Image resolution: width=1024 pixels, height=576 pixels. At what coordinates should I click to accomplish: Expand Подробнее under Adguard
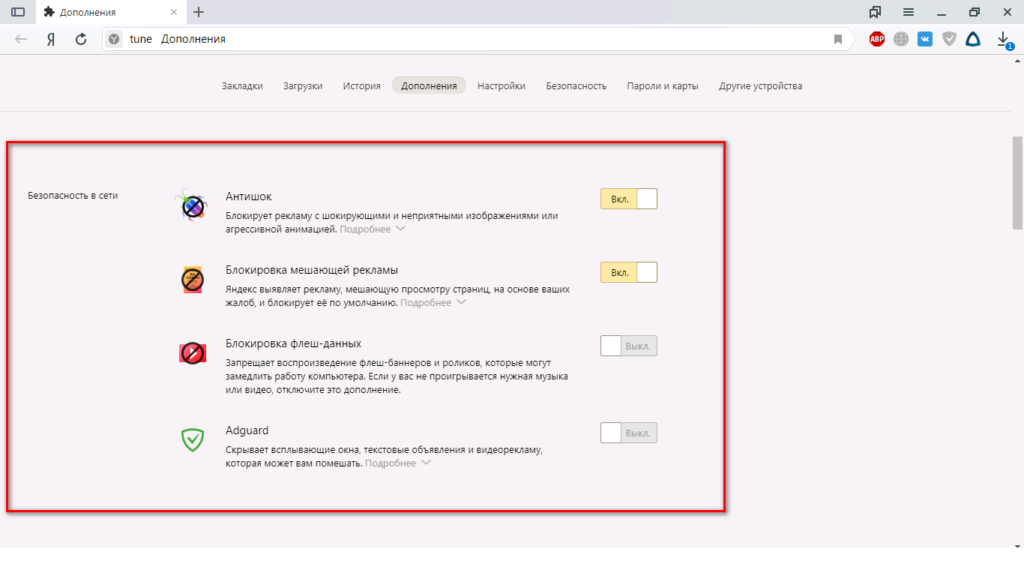[x=398, y=463]
